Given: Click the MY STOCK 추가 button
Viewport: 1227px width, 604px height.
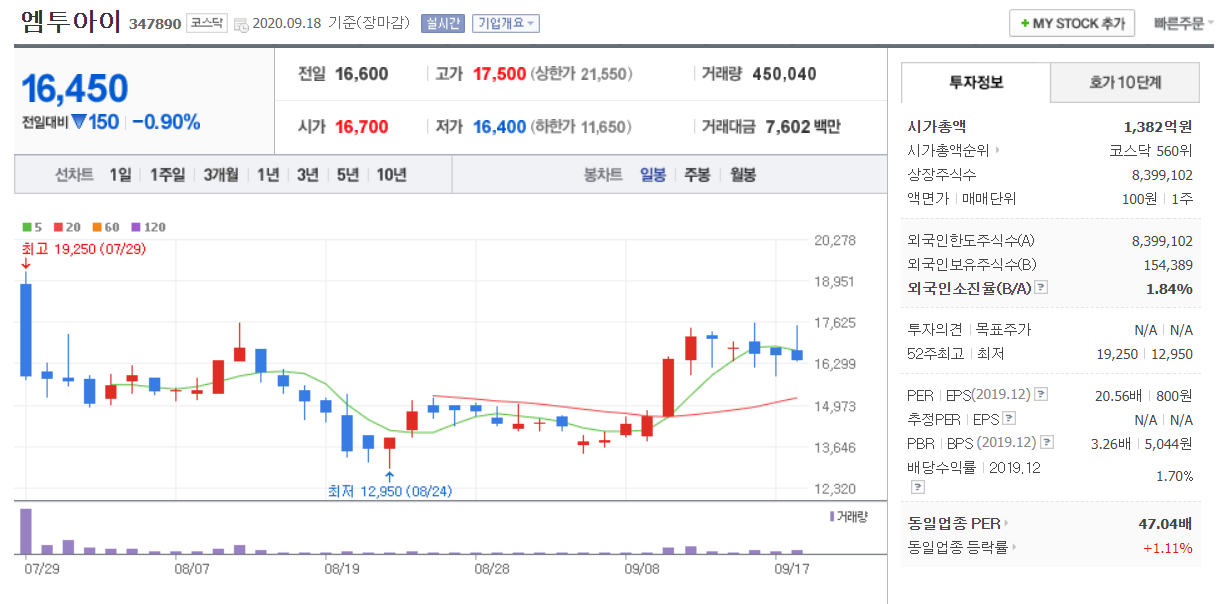Looking at the screenshot, I should [x=1072, y=23].
